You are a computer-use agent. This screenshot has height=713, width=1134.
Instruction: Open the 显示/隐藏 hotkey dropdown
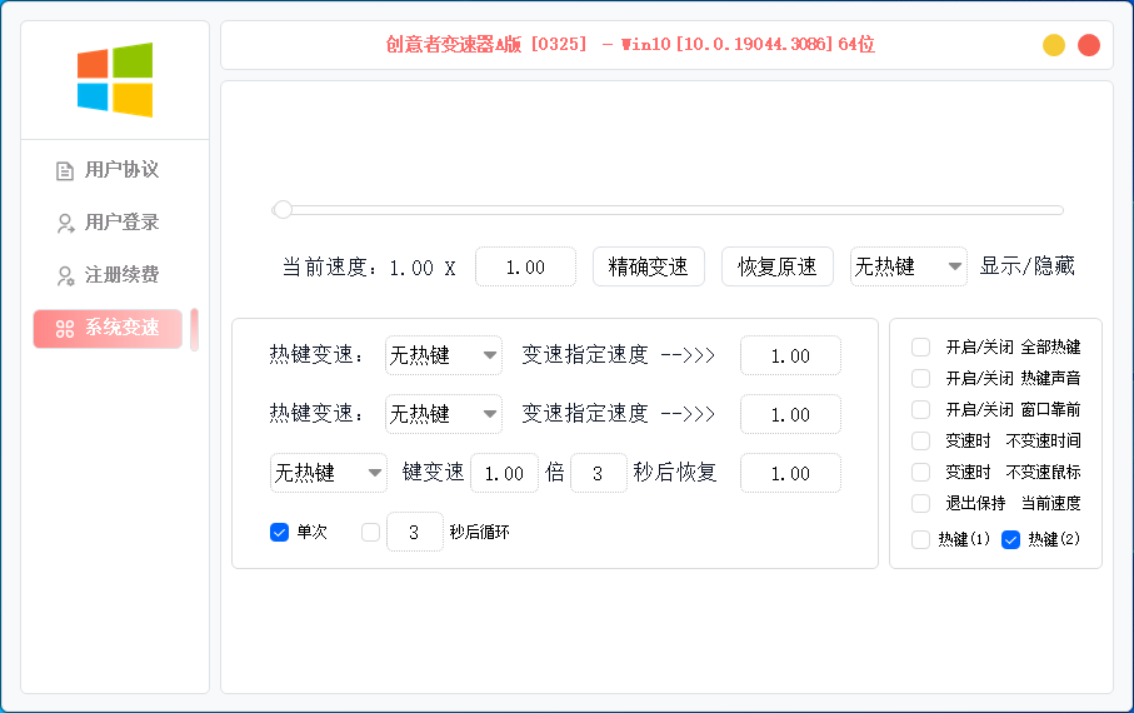908,267
